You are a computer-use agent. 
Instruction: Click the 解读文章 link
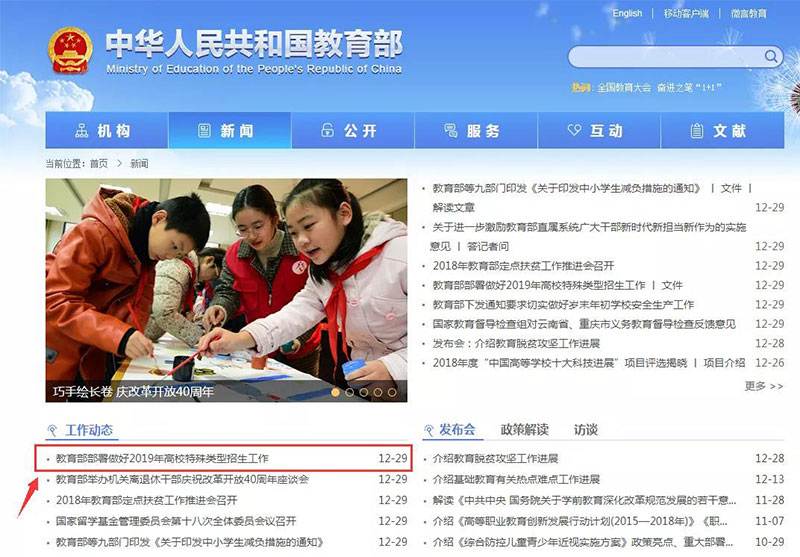point(454,208)
